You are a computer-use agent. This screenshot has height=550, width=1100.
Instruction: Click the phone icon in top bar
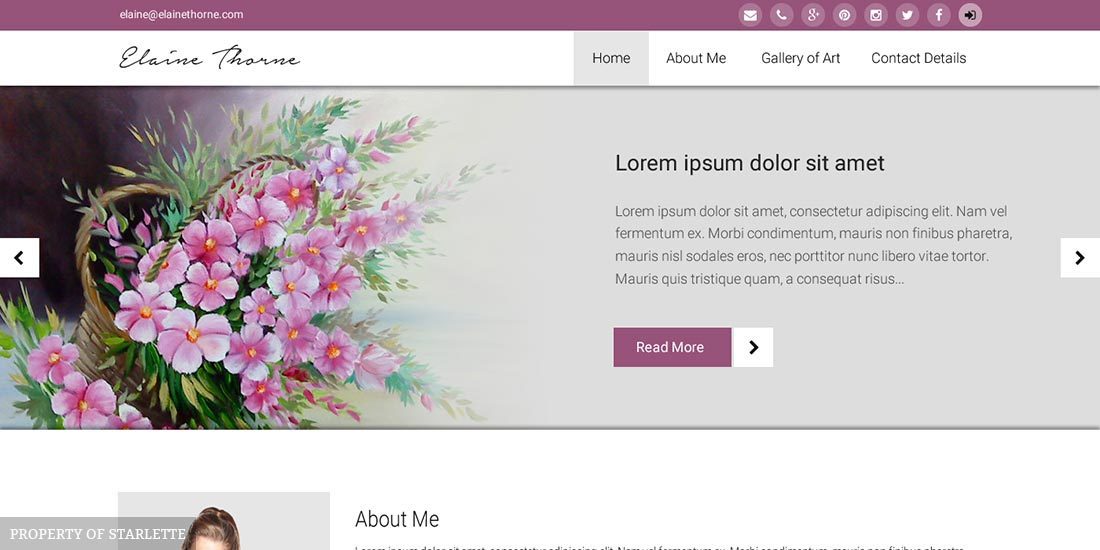[782, 15]
